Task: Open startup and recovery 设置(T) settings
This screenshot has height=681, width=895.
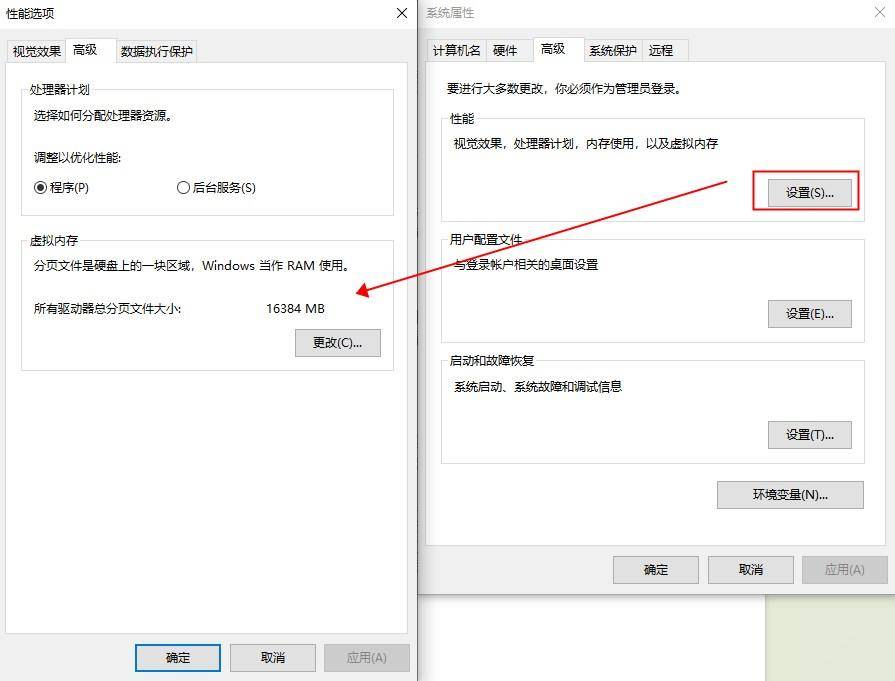Action: pyautogui.click(x=810, y=434)
